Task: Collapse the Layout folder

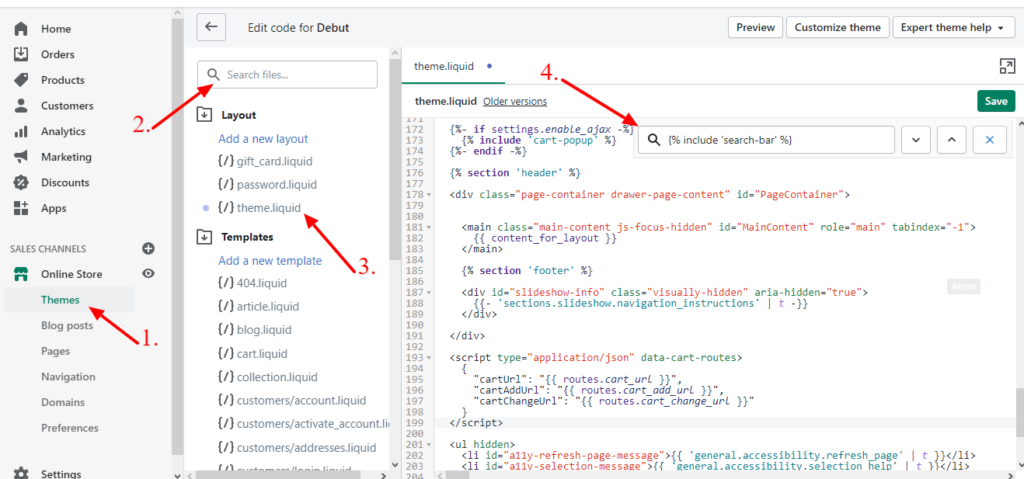Action: pyautogui.click(x=204, y=115)
